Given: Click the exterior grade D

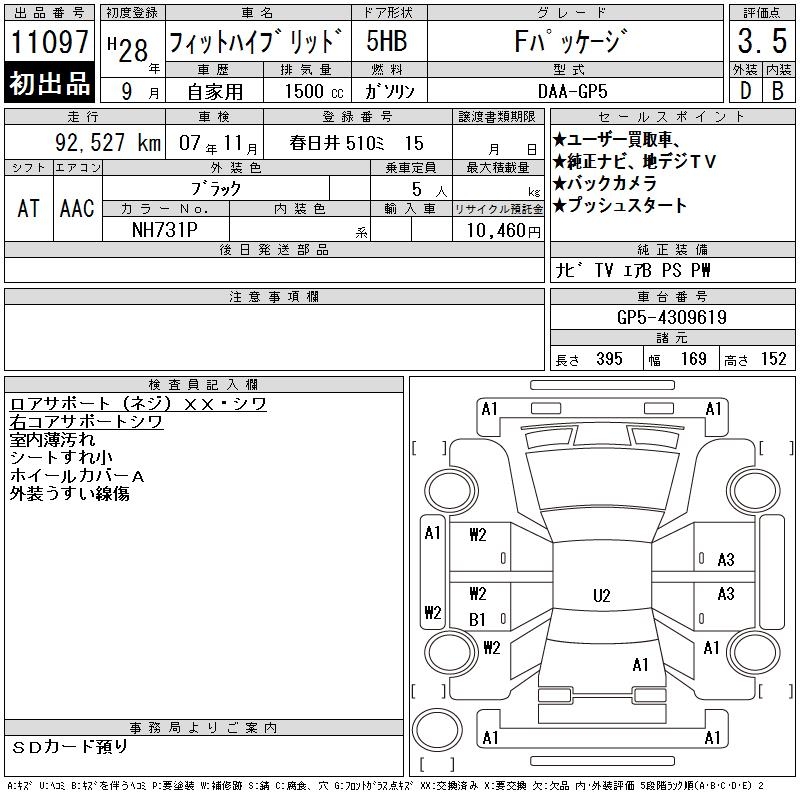Looking at the screenshot, I should click(745, 91).
